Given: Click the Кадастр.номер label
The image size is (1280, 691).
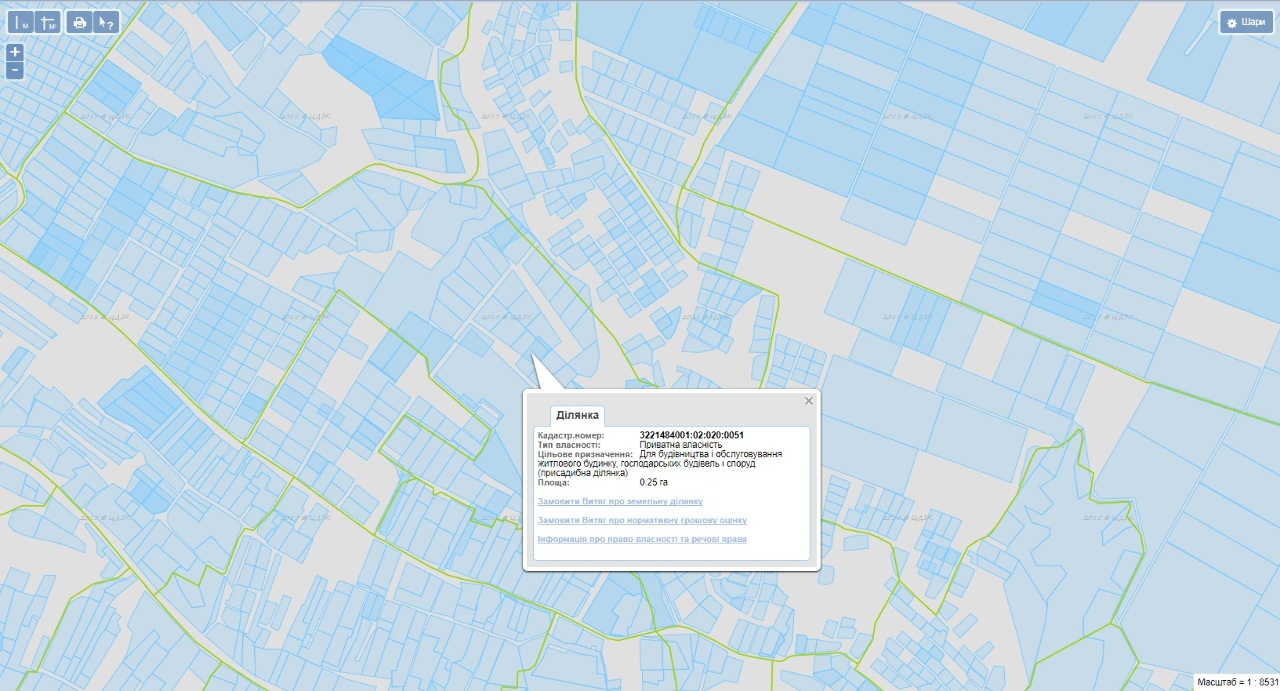Looking at the screenshot, I should point(571,435).
